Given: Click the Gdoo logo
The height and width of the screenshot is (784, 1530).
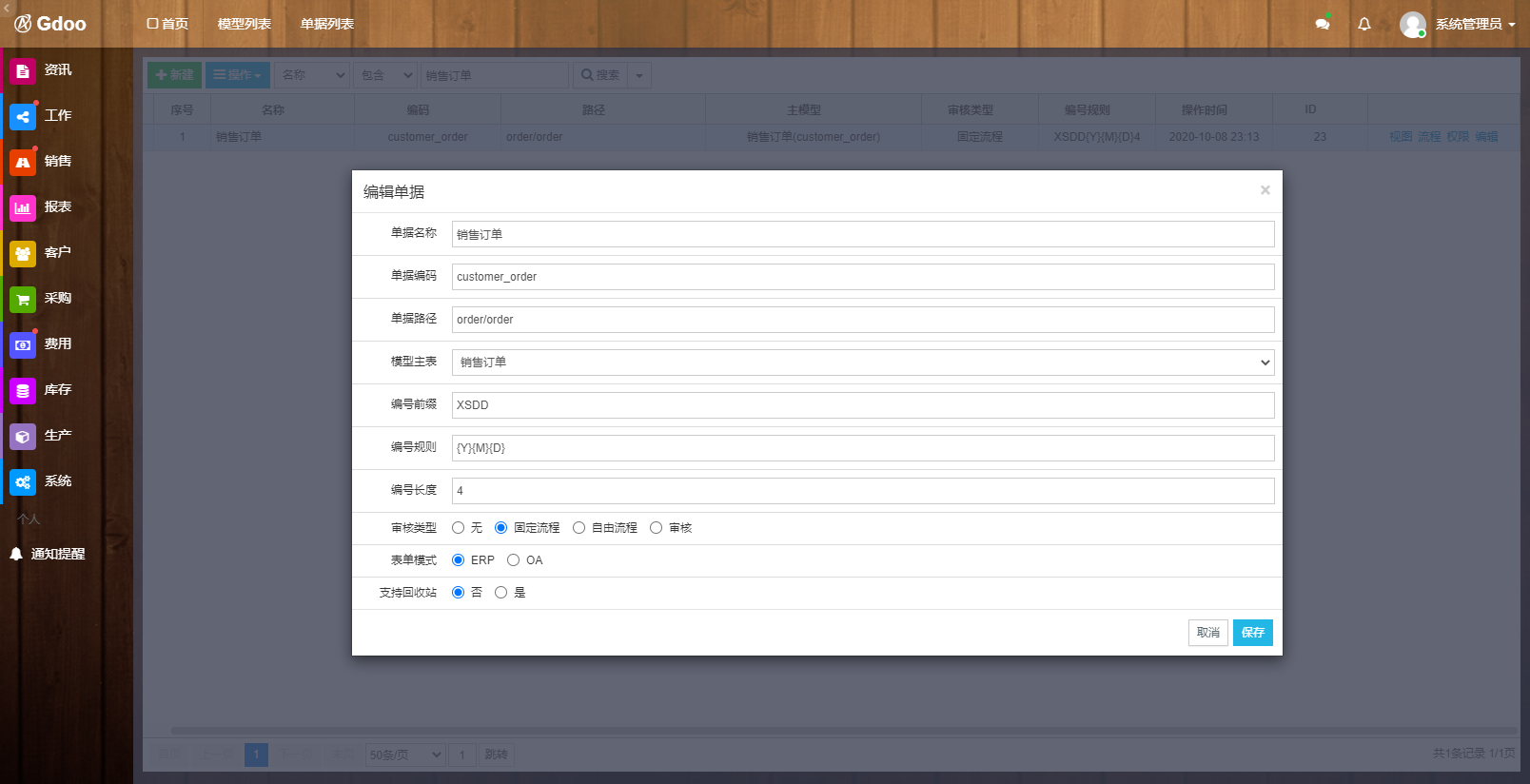Looking at the screenshot, I should [50, 24].
